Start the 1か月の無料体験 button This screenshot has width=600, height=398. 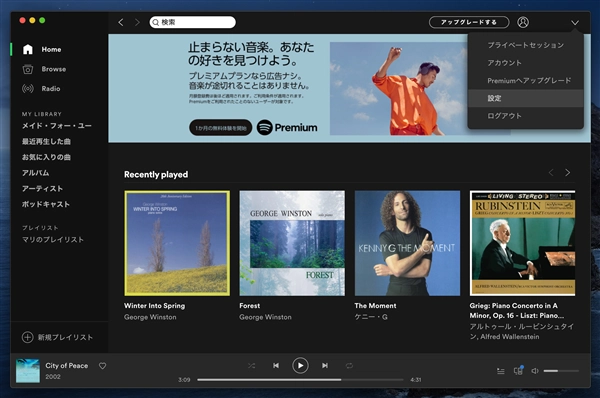pyautogui.click(x=220, y=128)
